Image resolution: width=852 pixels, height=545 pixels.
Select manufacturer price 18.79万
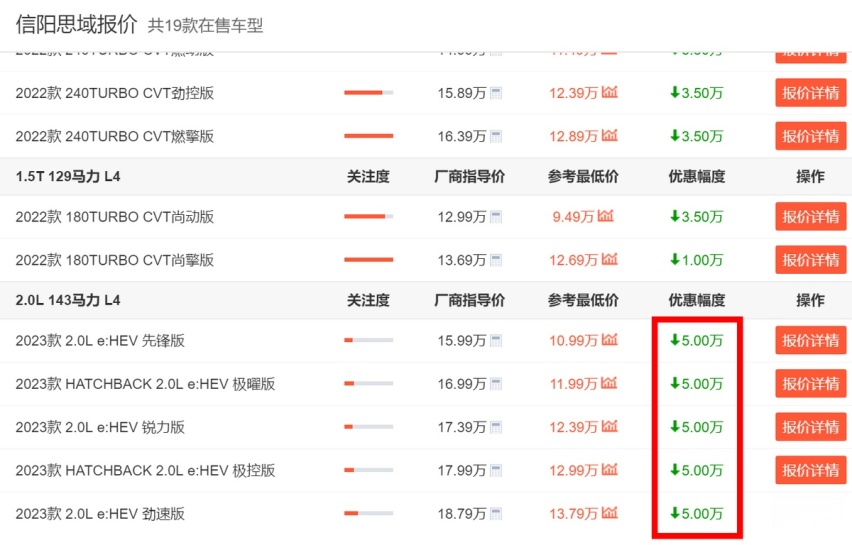[462, 513]
